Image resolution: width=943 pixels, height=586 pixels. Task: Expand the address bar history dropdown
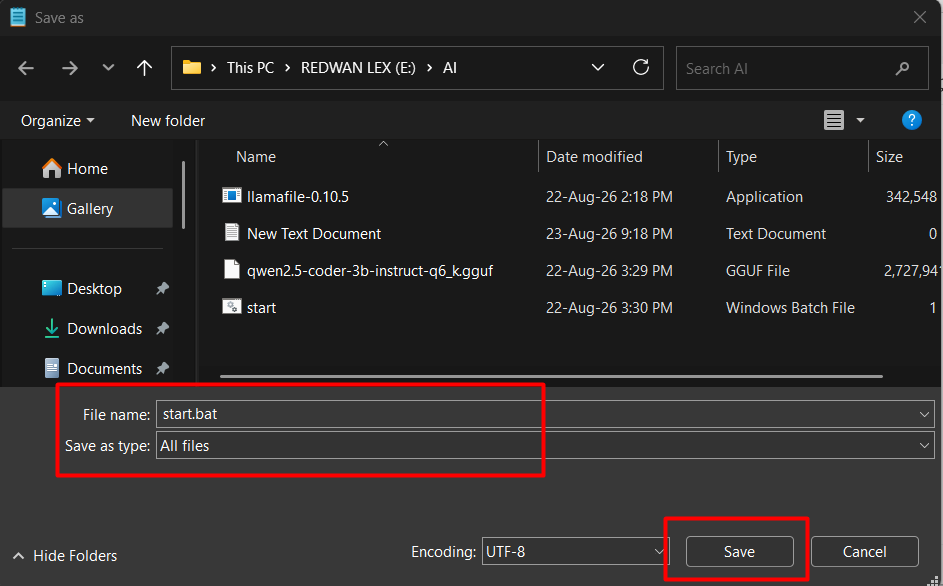(x=598, y=67)
